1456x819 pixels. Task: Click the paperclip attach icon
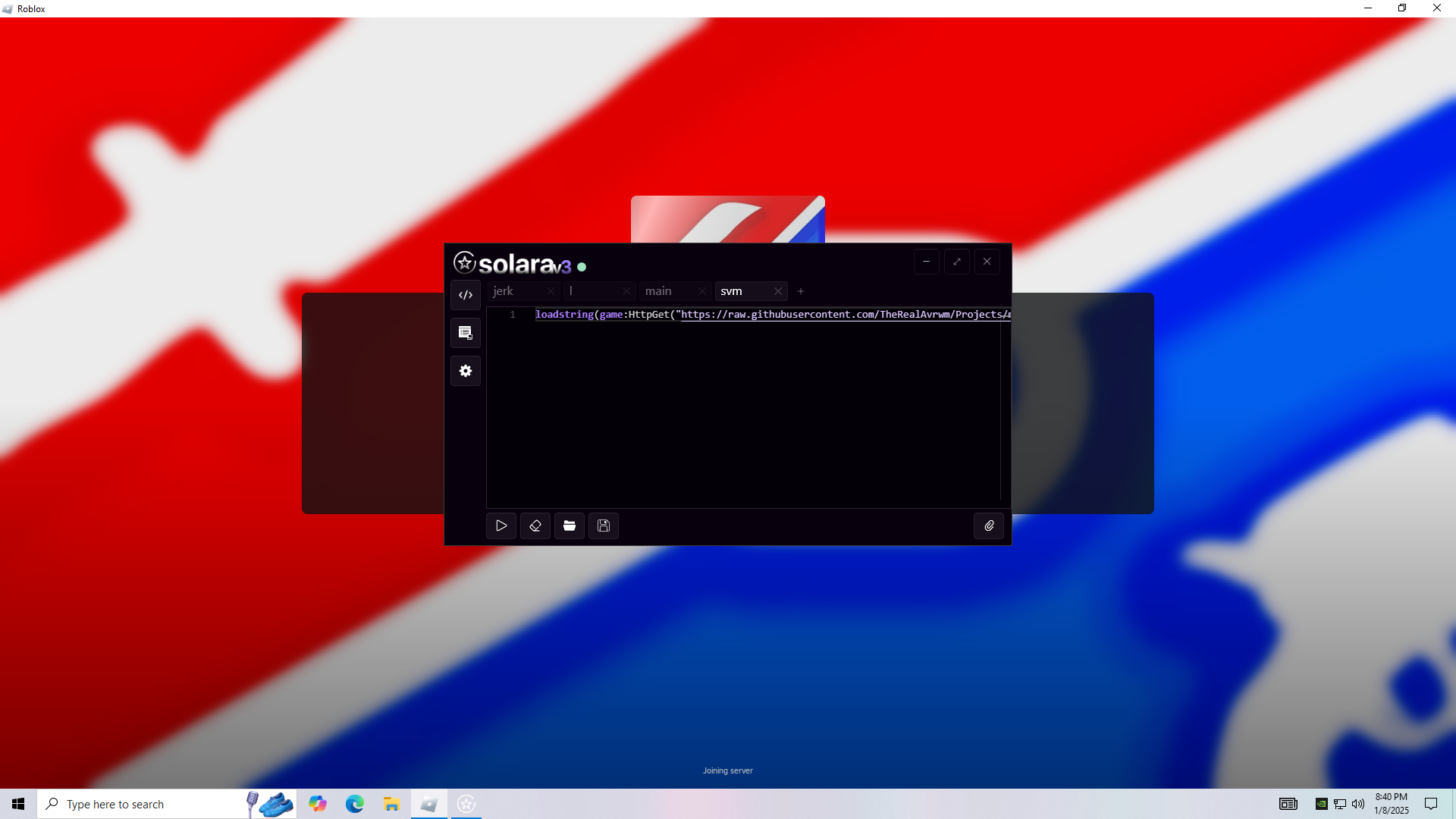click(989, 526)
